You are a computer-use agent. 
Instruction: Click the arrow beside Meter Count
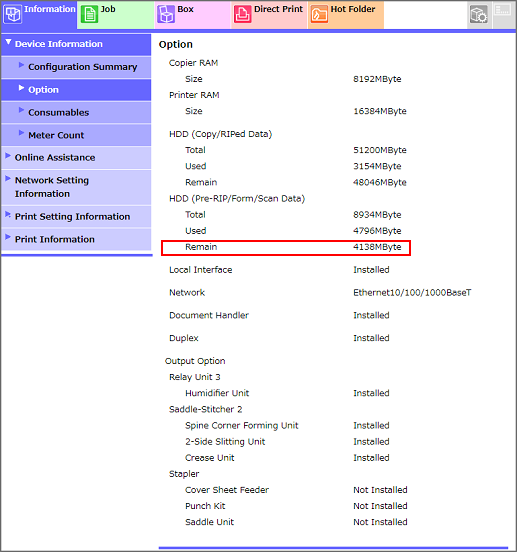tap(21, 133)
